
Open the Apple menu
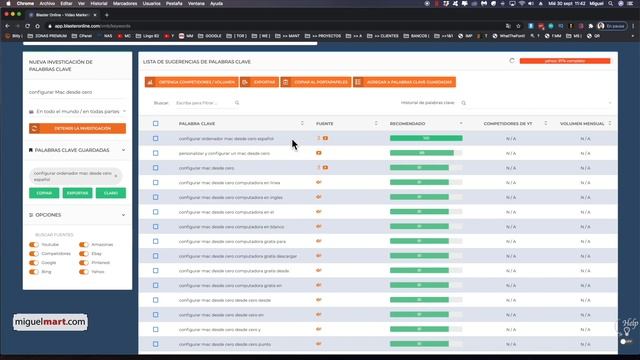pyautogui.click(x=8, y=3)
